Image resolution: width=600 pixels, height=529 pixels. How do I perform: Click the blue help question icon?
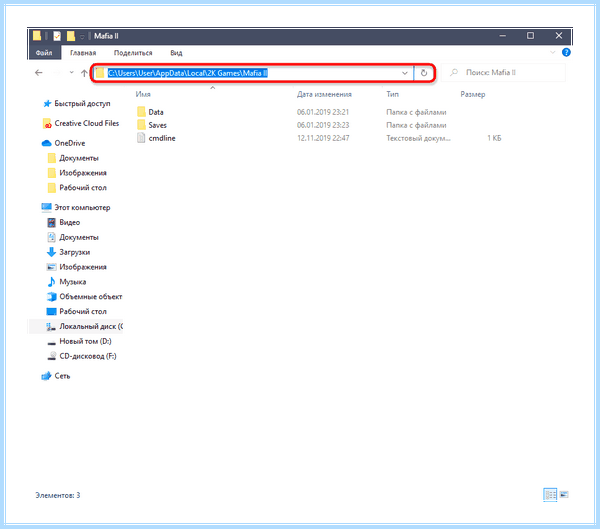point(566,52)
